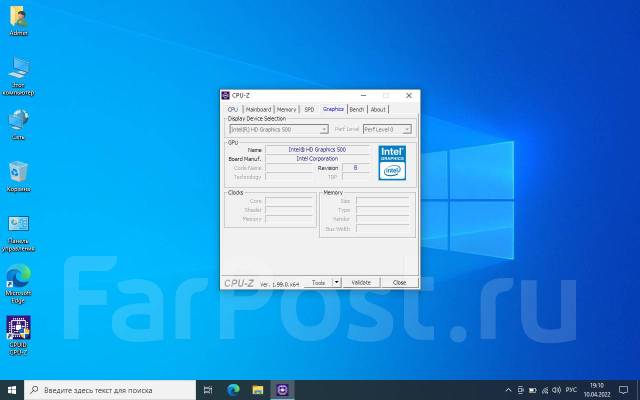Image resolution: width=640 pixels, height=400 pixels.
Task: Open the Admin folder desktop icon
Action: (x=18, y=18)
